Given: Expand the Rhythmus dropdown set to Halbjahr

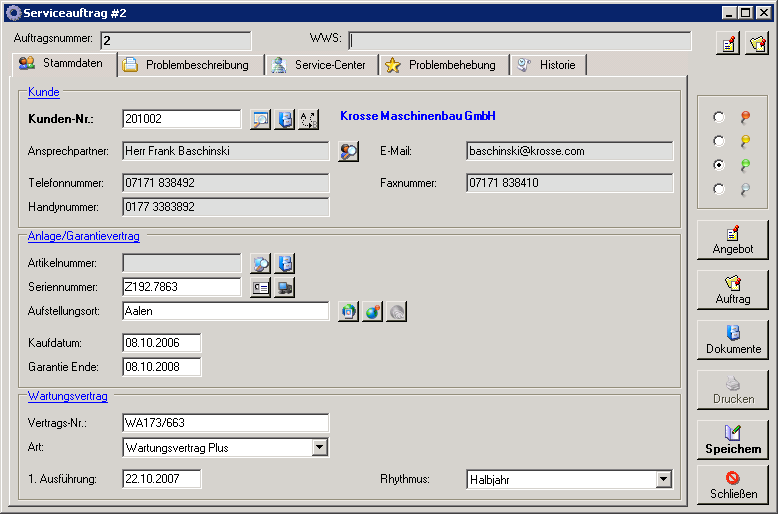Looking at the screenshot, I should click(663, 480).
